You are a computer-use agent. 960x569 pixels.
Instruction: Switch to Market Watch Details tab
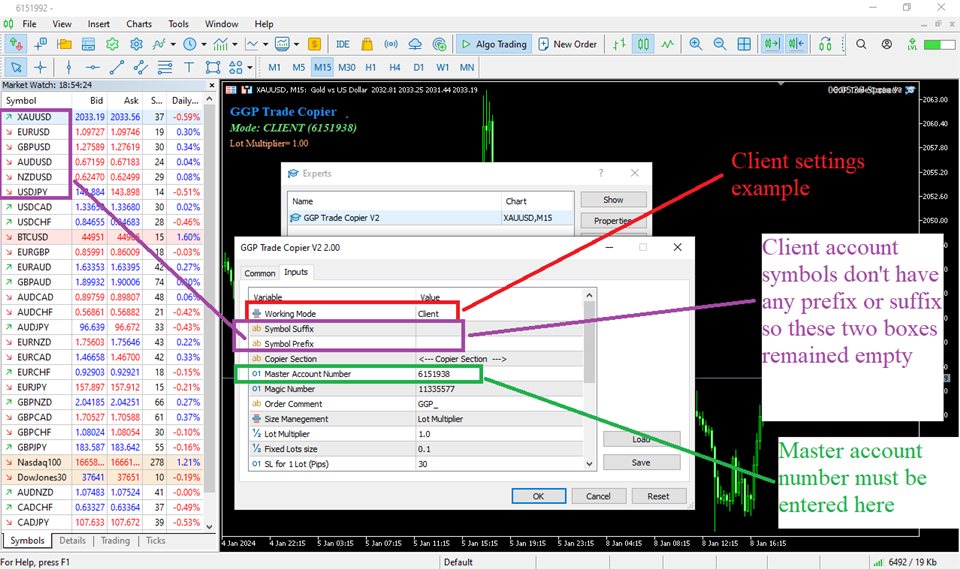pos(72,540)
